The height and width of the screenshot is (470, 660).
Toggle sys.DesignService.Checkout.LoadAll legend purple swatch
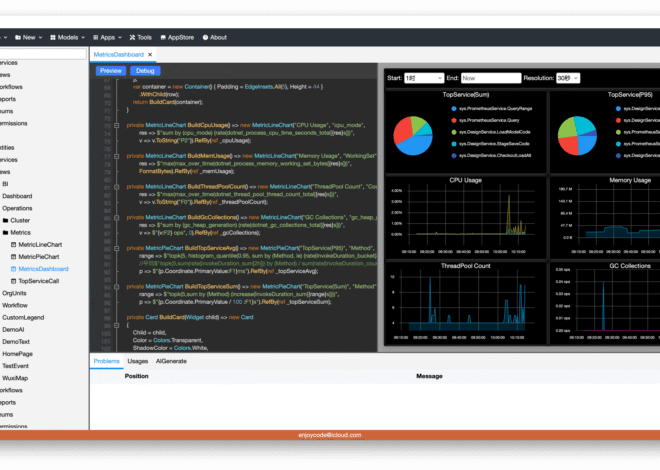coord(454,156)
